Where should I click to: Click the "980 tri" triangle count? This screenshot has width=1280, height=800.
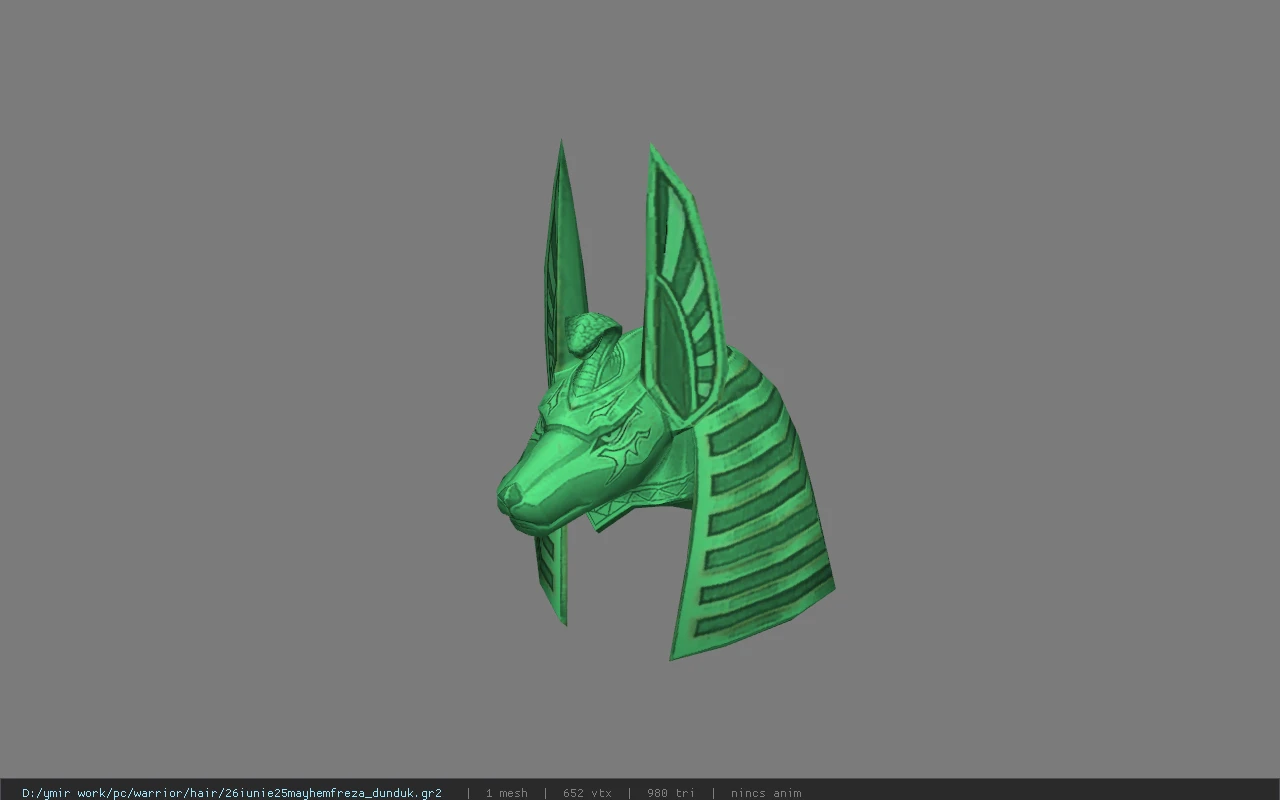coord(670,793)
